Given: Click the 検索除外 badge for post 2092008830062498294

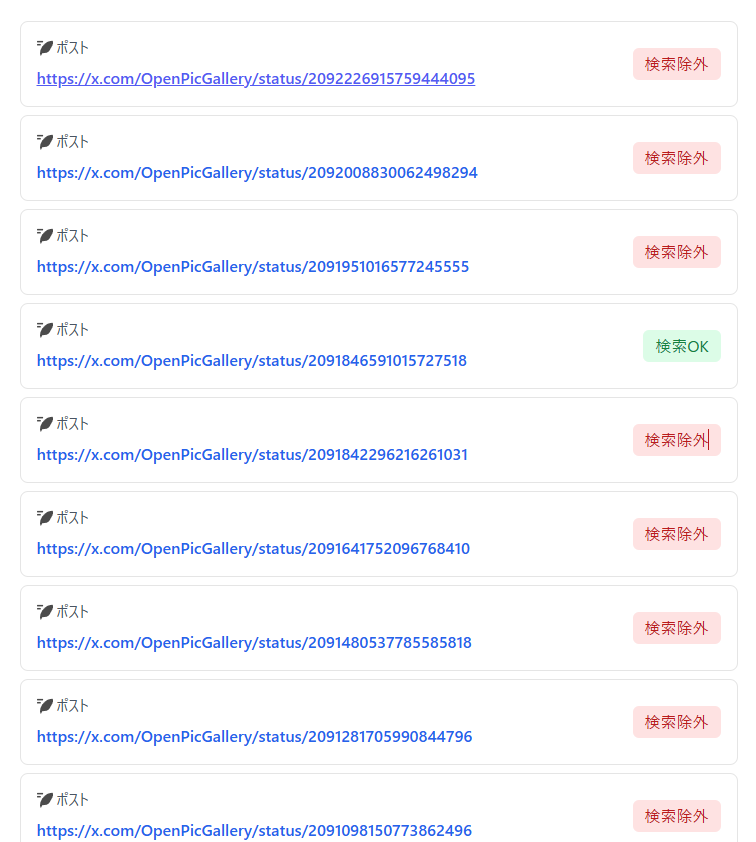Looking at the screenshot, I should [677, 158].
